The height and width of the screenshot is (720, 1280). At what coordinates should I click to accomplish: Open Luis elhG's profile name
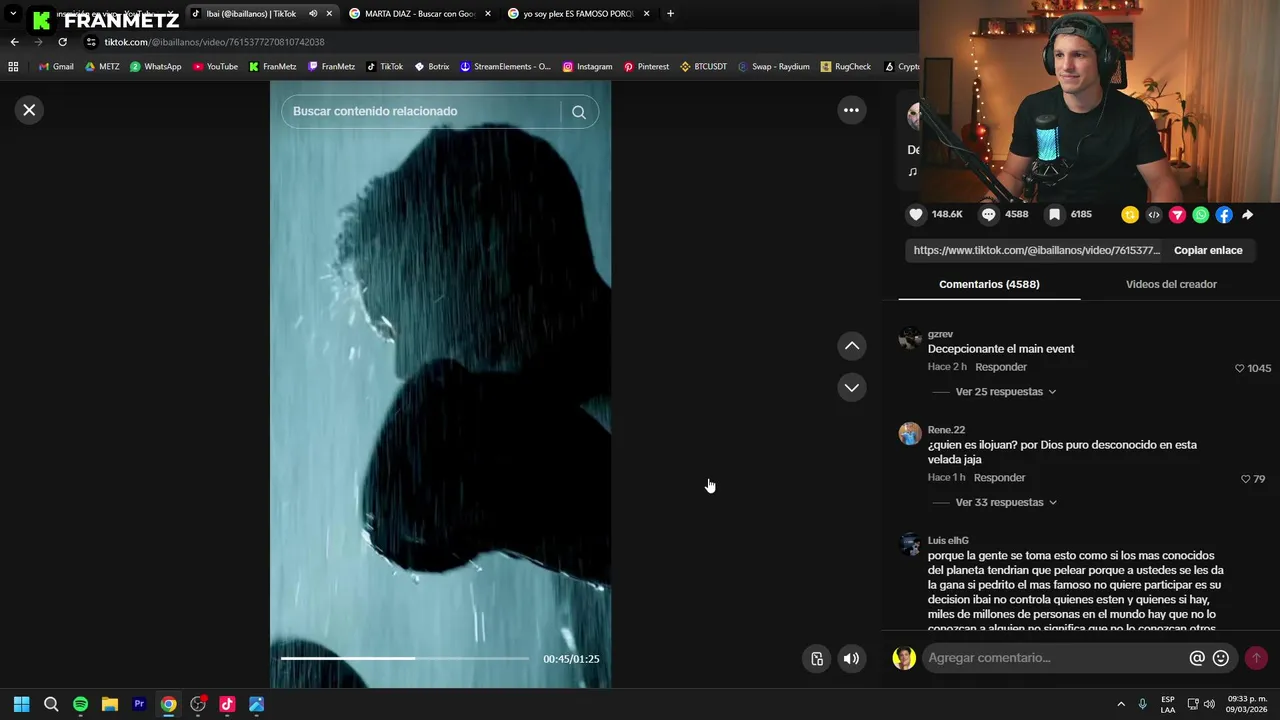coord(948,541)
